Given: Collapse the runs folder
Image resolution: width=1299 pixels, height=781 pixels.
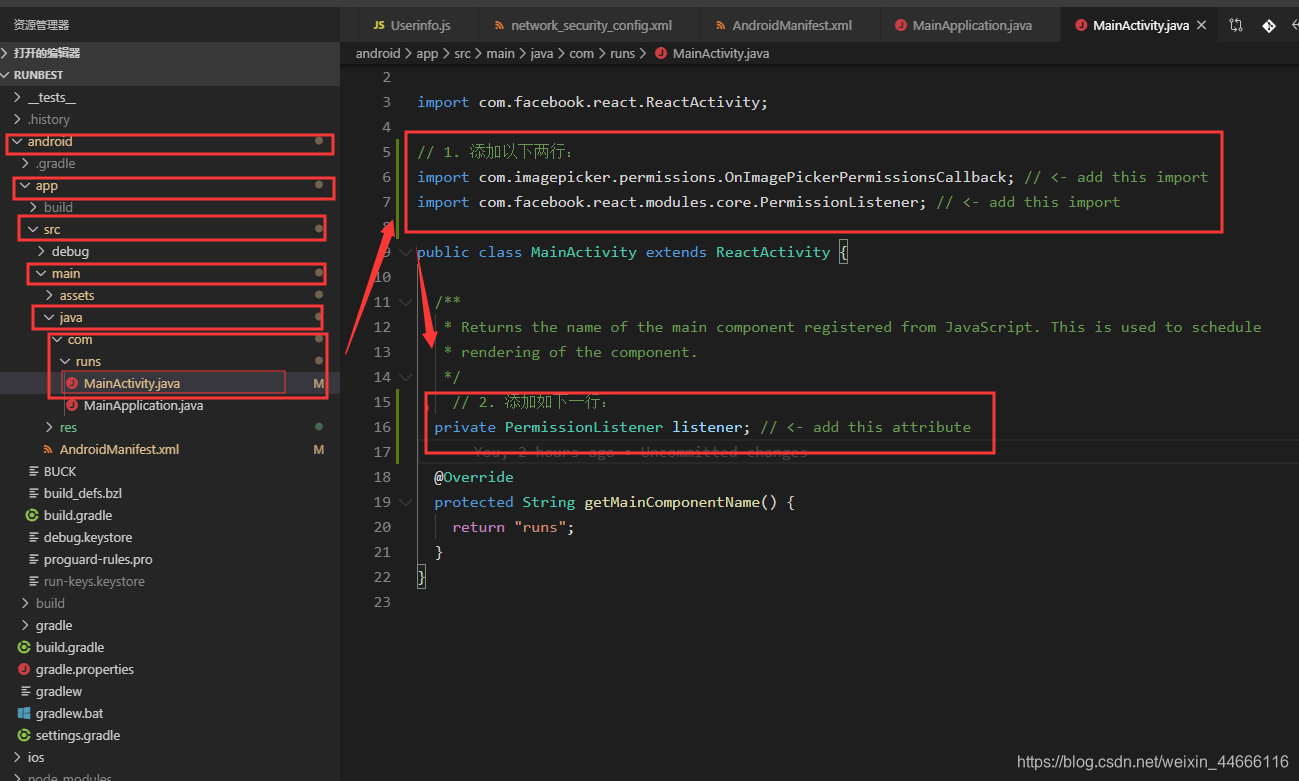Looking at the screenshot, I should (x=170, y=361).
